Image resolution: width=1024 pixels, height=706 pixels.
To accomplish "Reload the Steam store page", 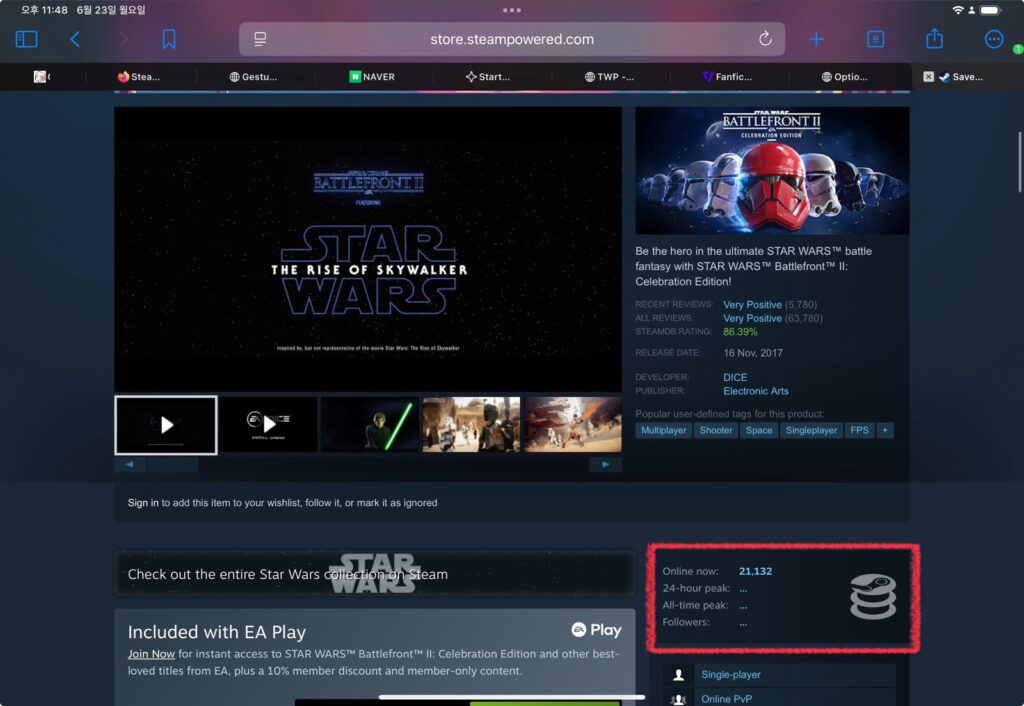I will [765, 39].
